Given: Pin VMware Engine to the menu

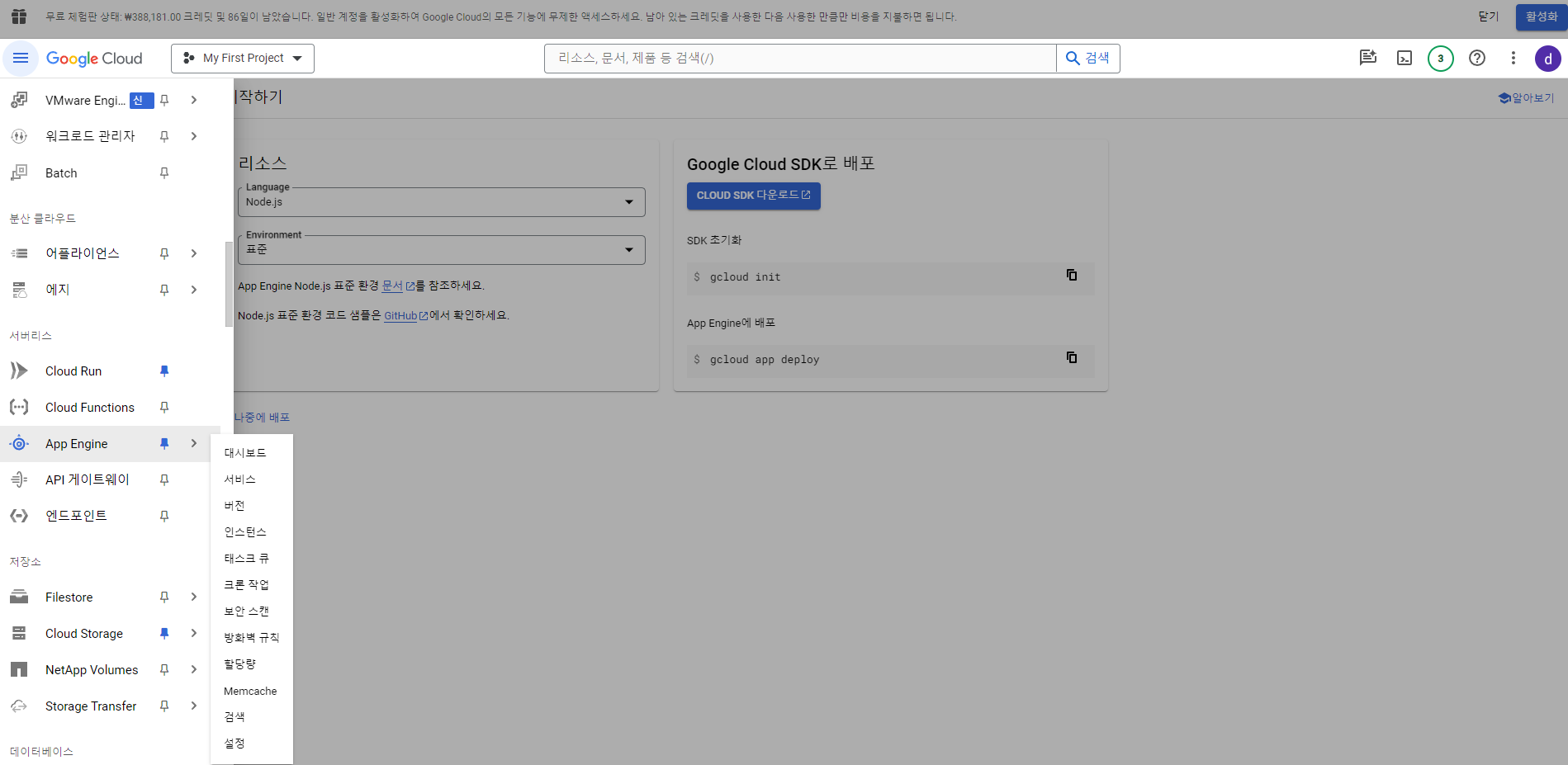Looking at the screenshot, I should pos(164,100).
